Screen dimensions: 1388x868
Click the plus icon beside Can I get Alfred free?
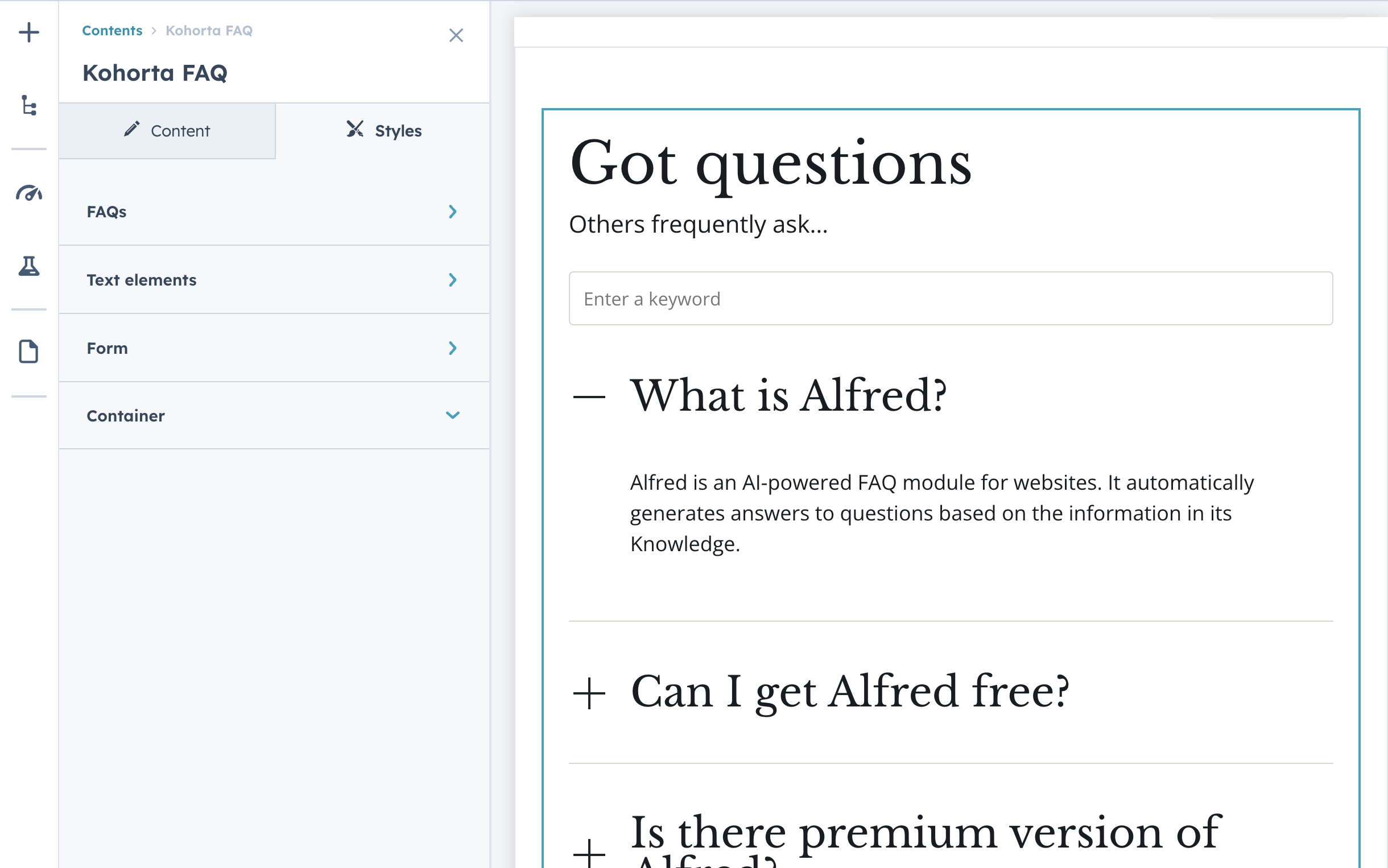(589, 693)
